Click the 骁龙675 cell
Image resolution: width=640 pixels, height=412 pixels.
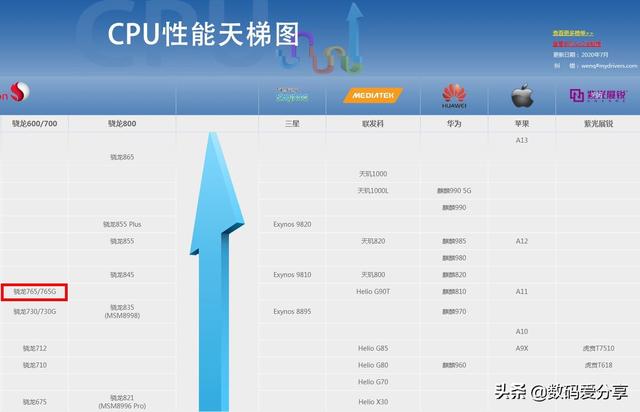pyautogui.click(x=34, y=402)
